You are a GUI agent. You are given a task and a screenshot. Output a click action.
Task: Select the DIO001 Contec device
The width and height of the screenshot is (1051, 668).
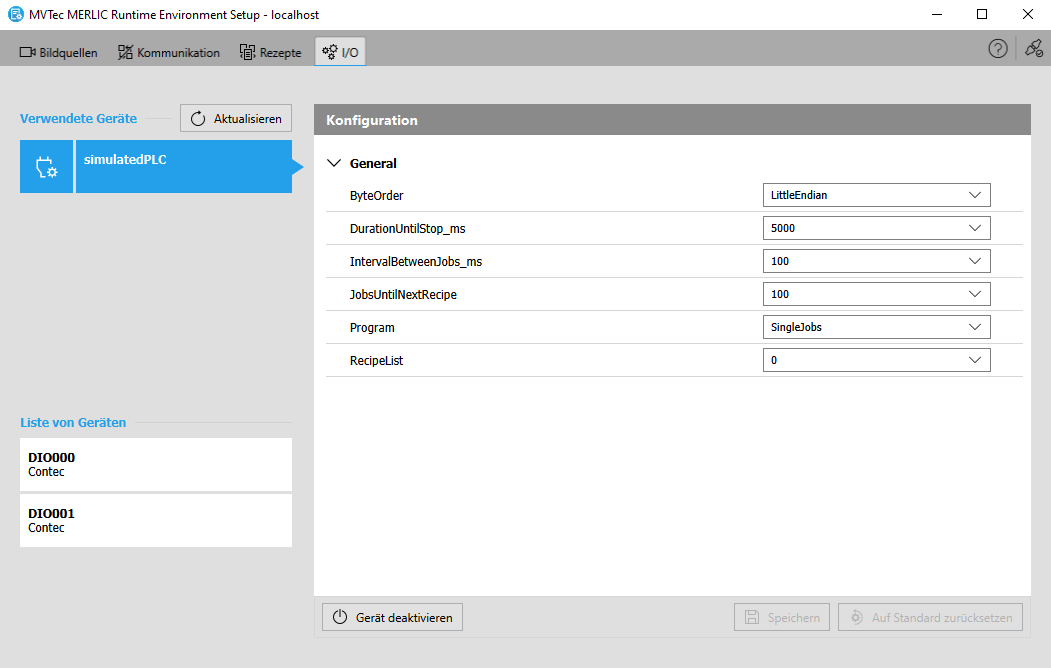coord(156,520)
